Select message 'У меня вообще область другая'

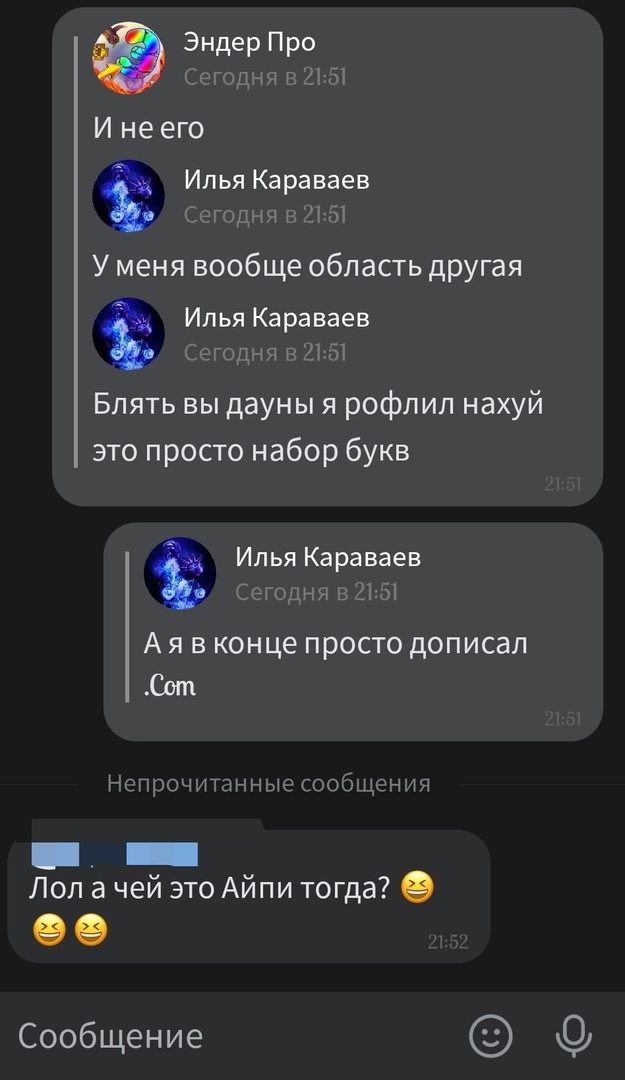(307, 267)
